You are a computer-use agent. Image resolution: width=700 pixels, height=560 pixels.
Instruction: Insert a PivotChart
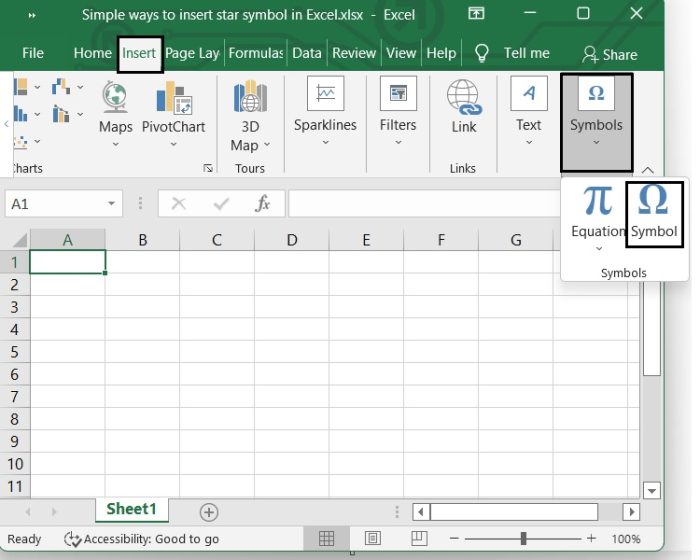(173, 108)
